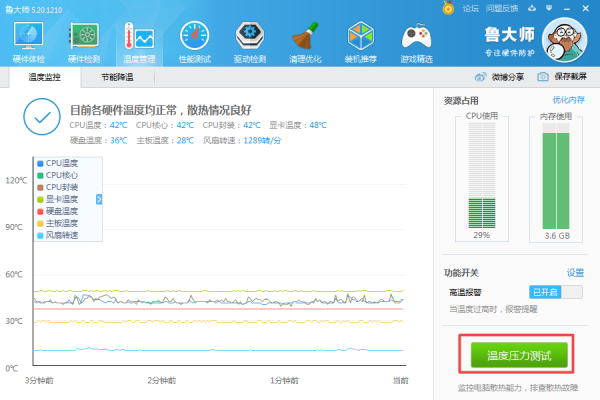Toggle 高温报警 switch 已开启
This screenshot has height=400, width=600.
pos(556,292)
